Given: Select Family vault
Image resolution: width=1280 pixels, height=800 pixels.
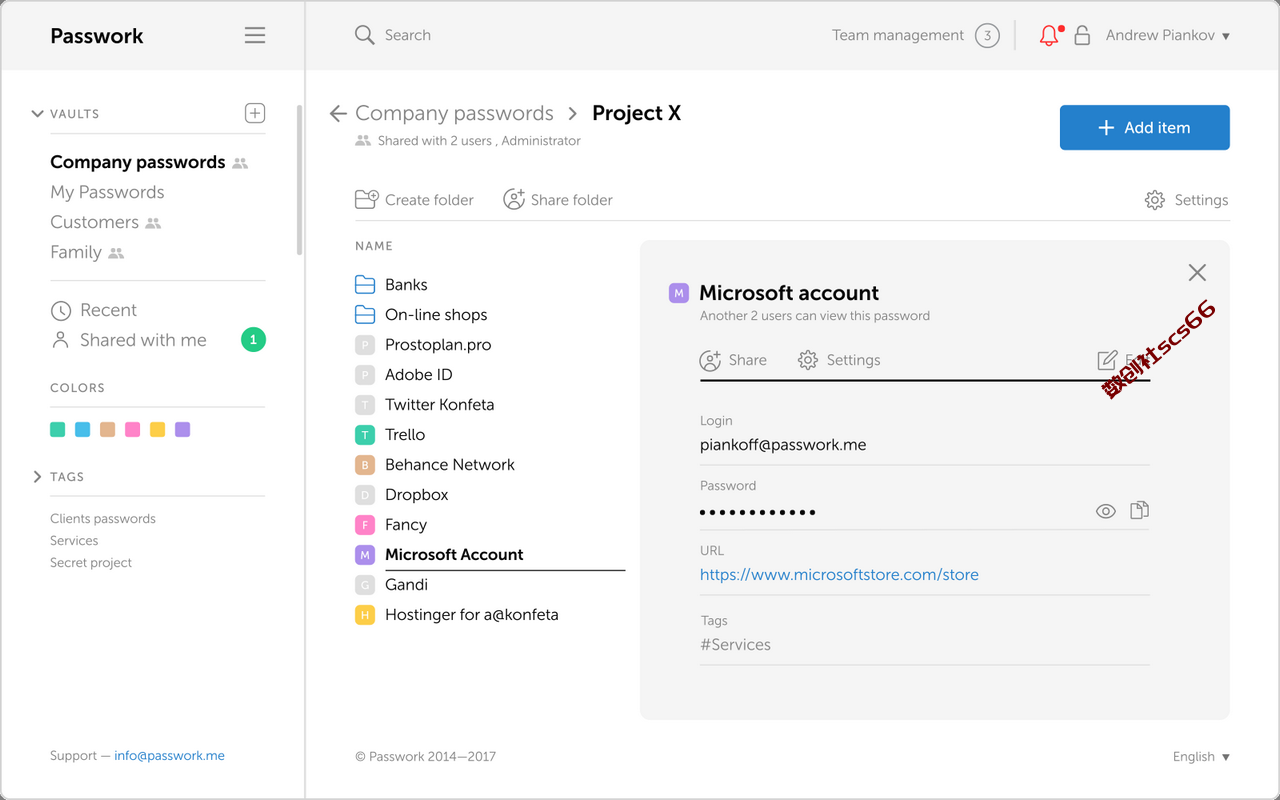Looking at the screenshot, I should click(76, 252).
